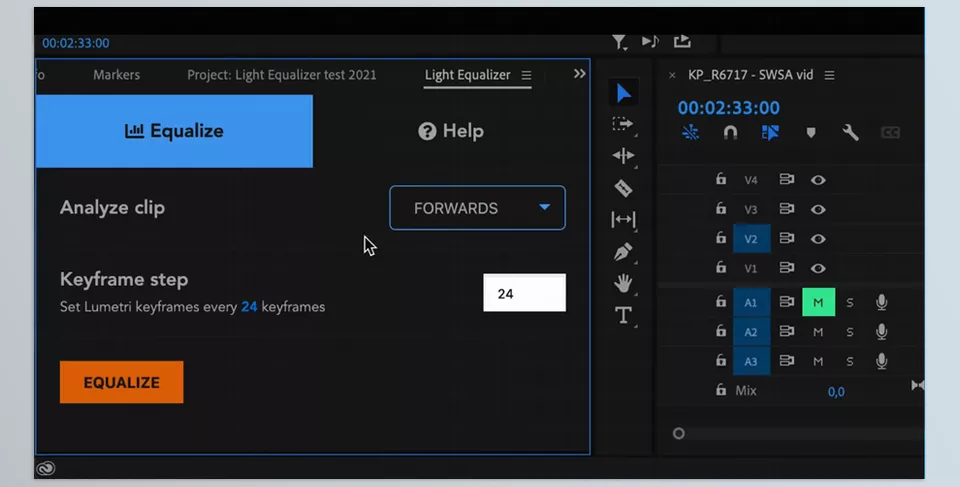Screen dimensions: 960x487
Task: Open KP_R6717 sequence panel menu
Action: pos(830,75)
